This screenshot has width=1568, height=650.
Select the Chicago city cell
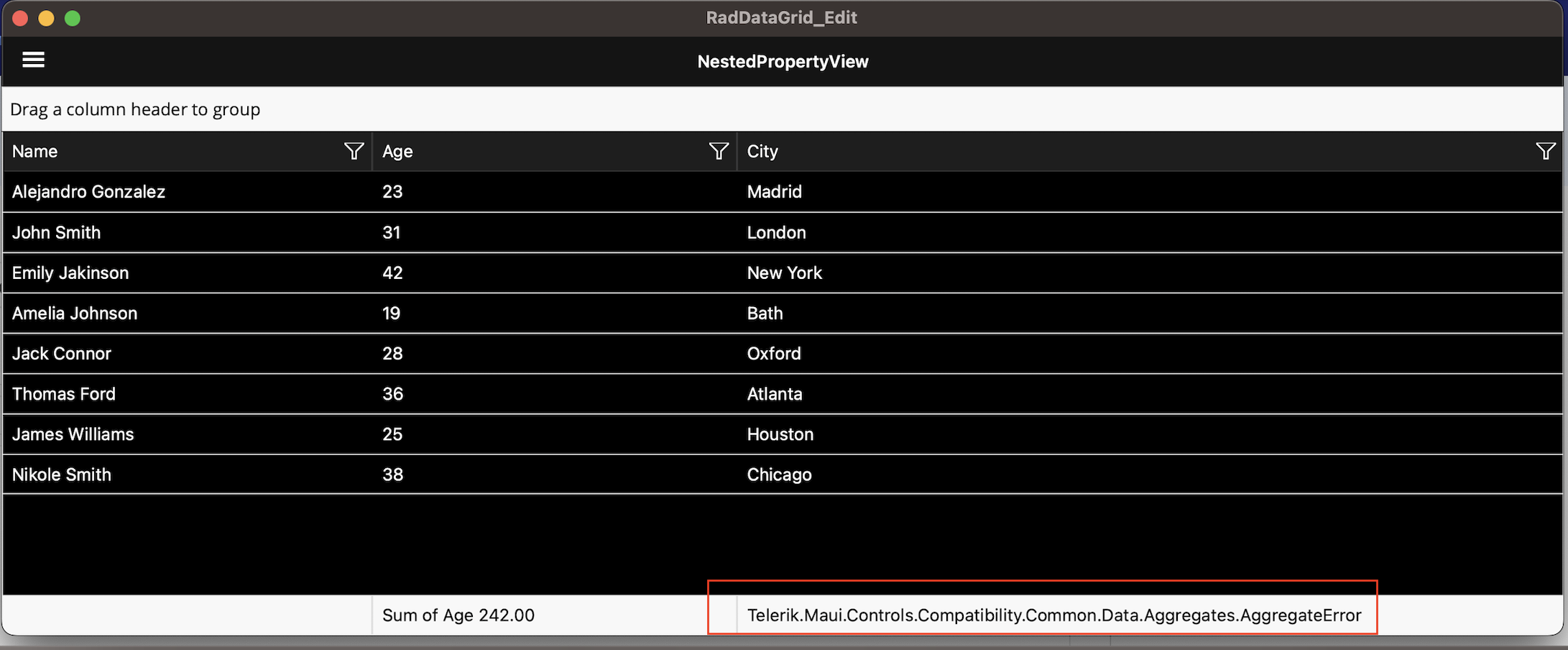779,475
